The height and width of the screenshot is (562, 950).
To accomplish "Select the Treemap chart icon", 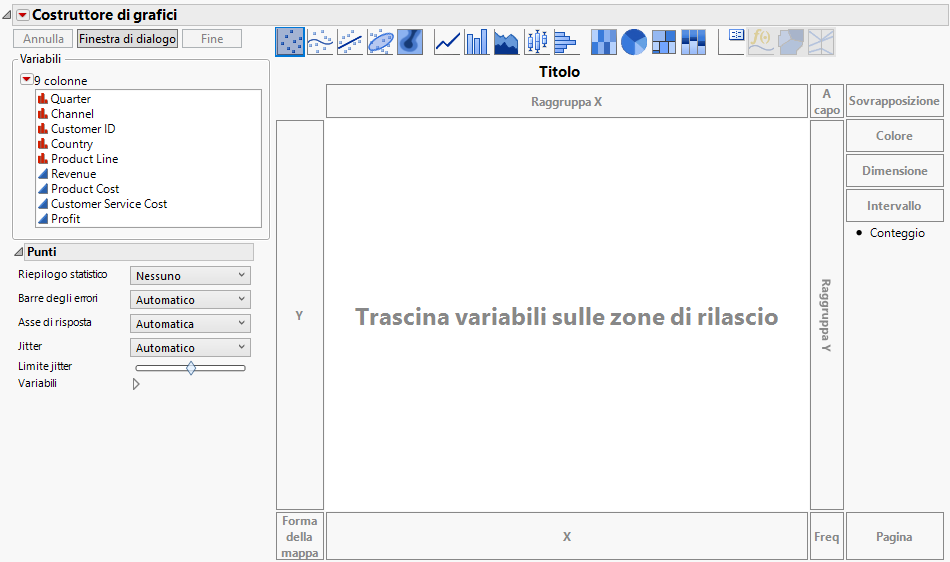I will click(x=663, y=42).
